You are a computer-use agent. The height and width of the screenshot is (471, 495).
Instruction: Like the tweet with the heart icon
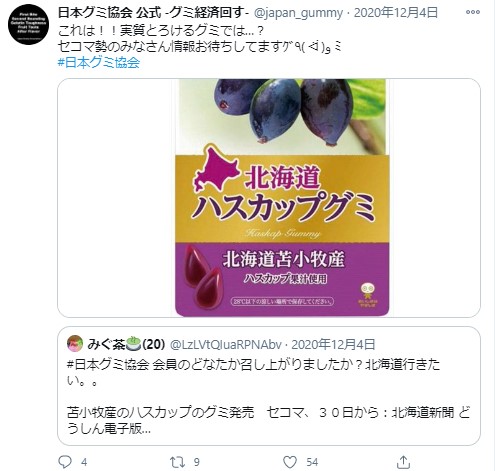[x=290, y=462]
